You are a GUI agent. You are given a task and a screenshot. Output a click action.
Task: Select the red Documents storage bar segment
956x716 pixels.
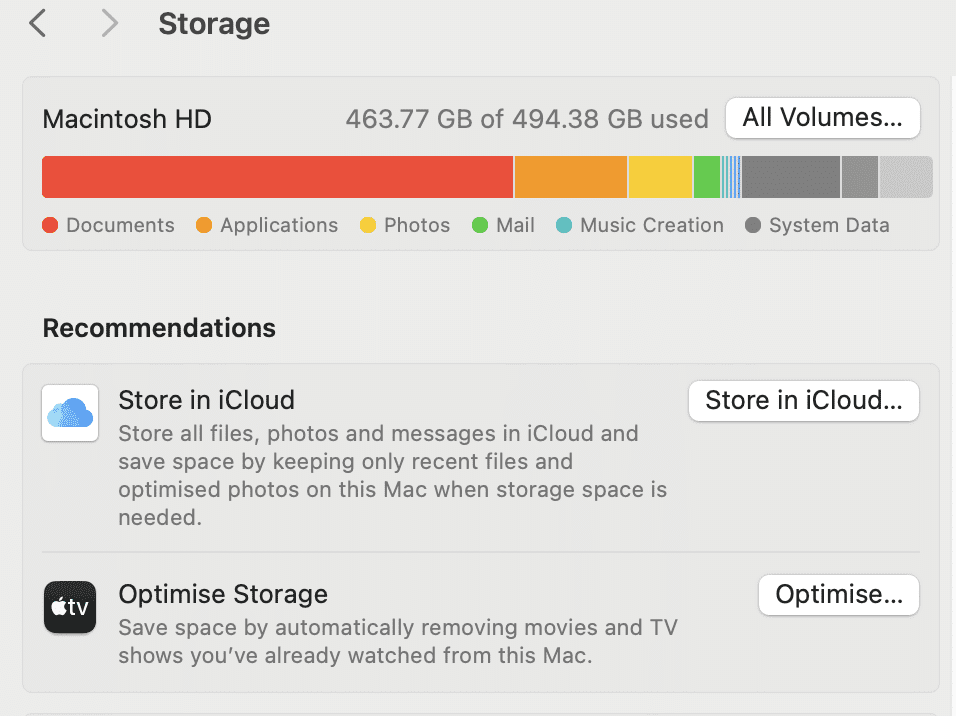pos(277,177)
